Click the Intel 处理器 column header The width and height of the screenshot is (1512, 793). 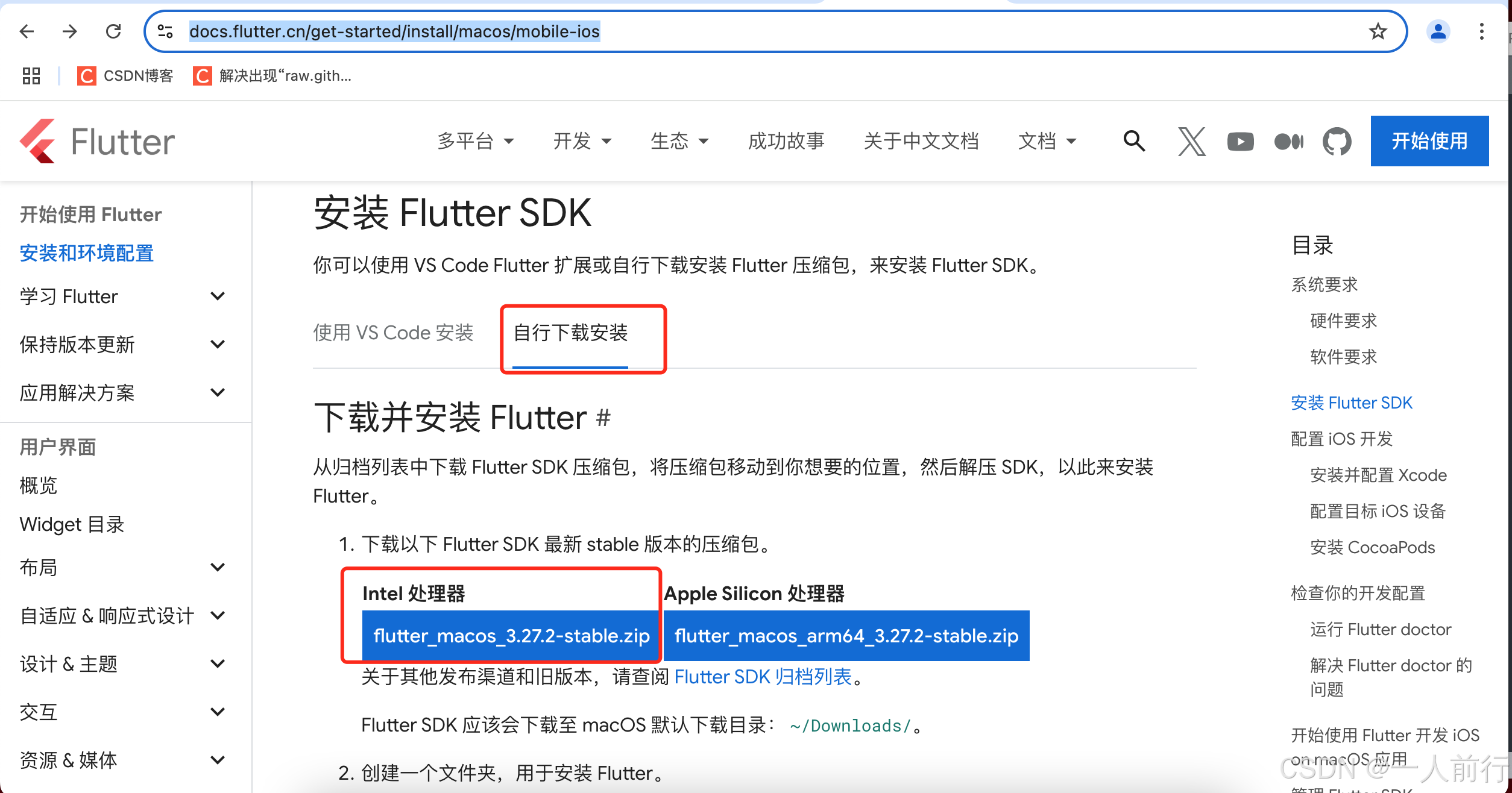coord(414,594)
